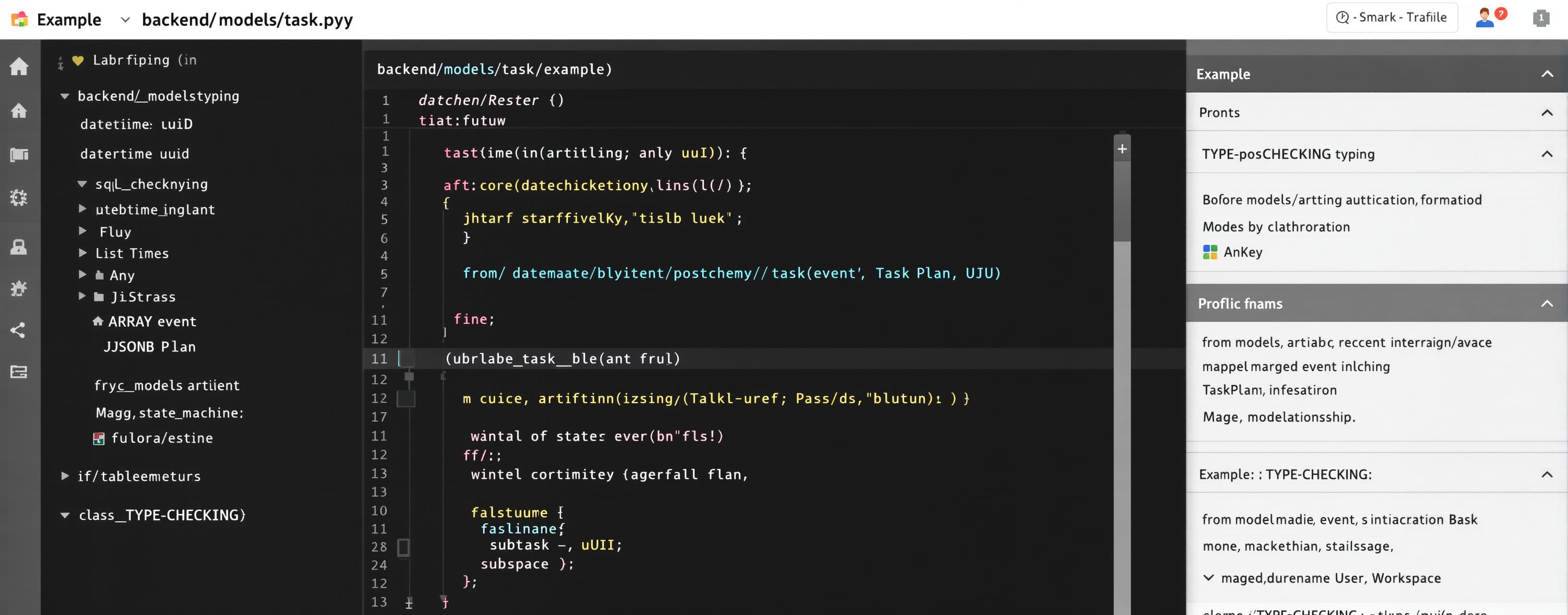Collapse the Proflic fnams section
The width and height of the screenshot is (1568, 615).
click(1547, 304)
